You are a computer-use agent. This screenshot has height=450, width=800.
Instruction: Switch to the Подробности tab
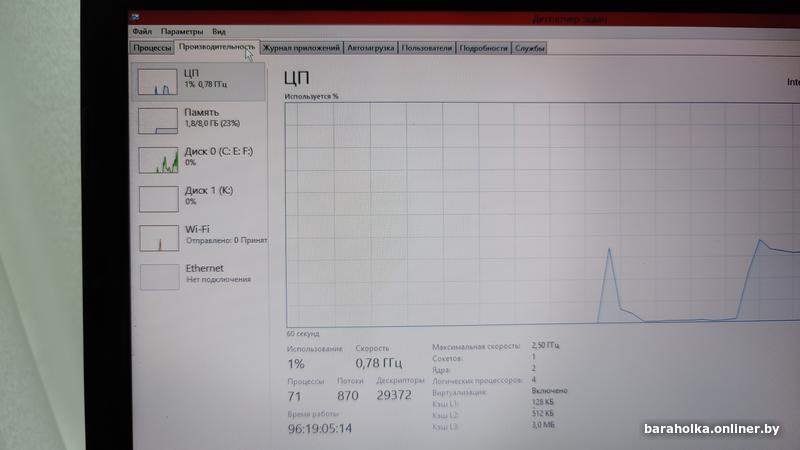483,48
